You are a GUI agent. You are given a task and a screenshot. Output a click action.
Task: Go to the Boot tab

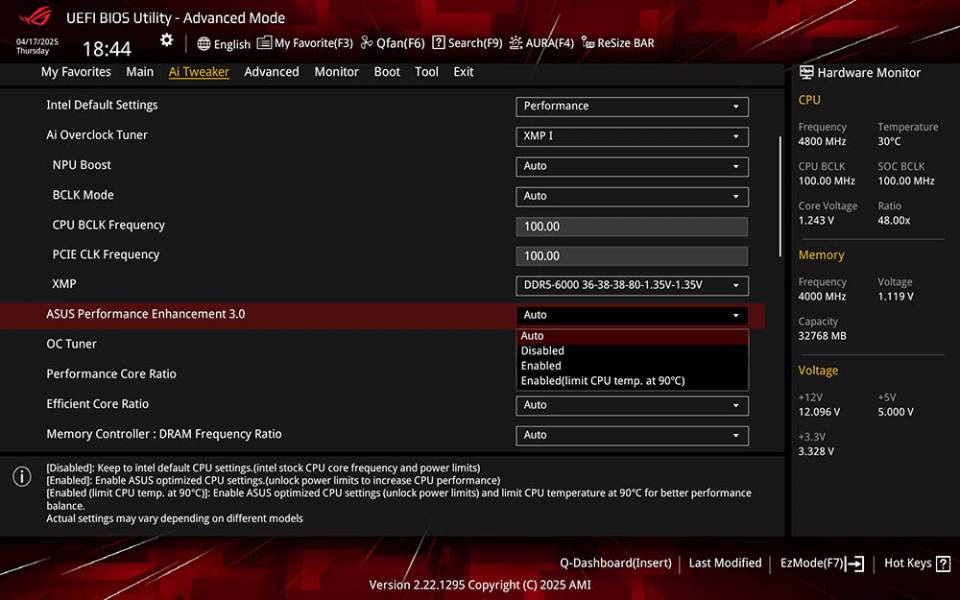tap(387, 72)
